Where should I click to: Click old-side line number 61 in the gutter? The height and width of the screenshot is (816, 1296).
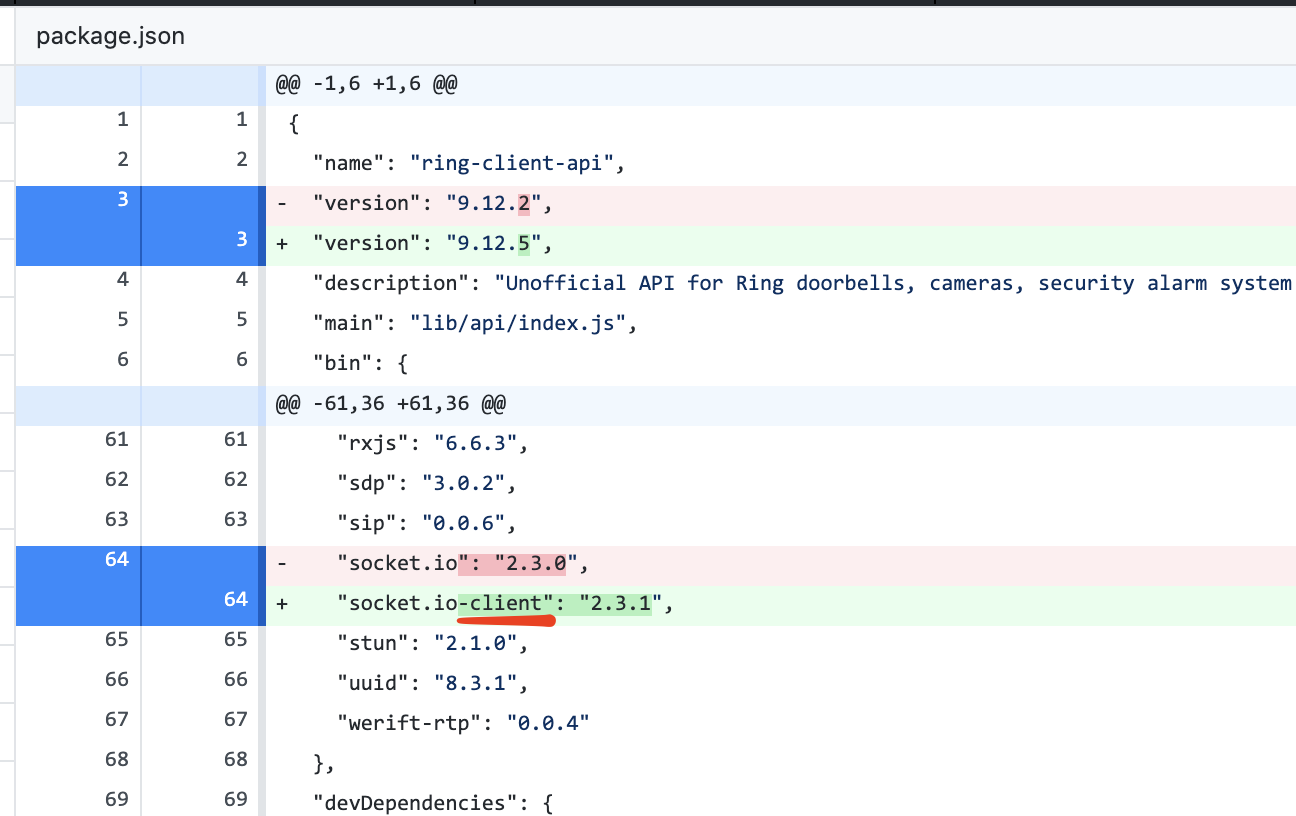point(117,439)
